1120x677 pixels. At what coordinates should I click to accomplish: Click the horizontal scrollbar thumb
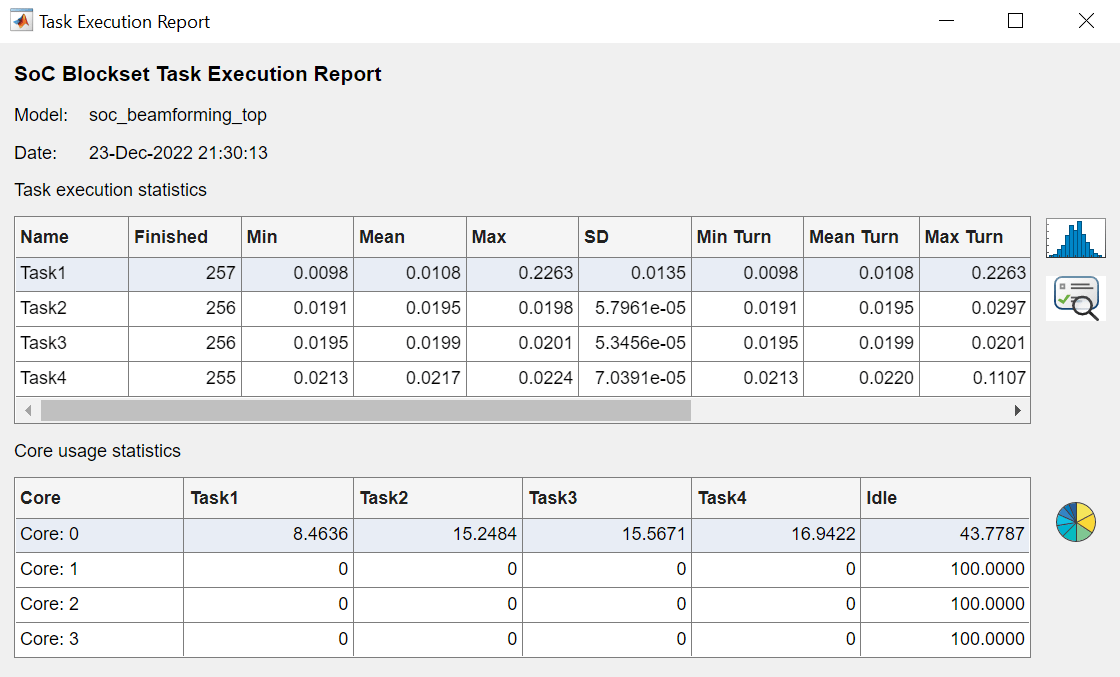[365, 410]
